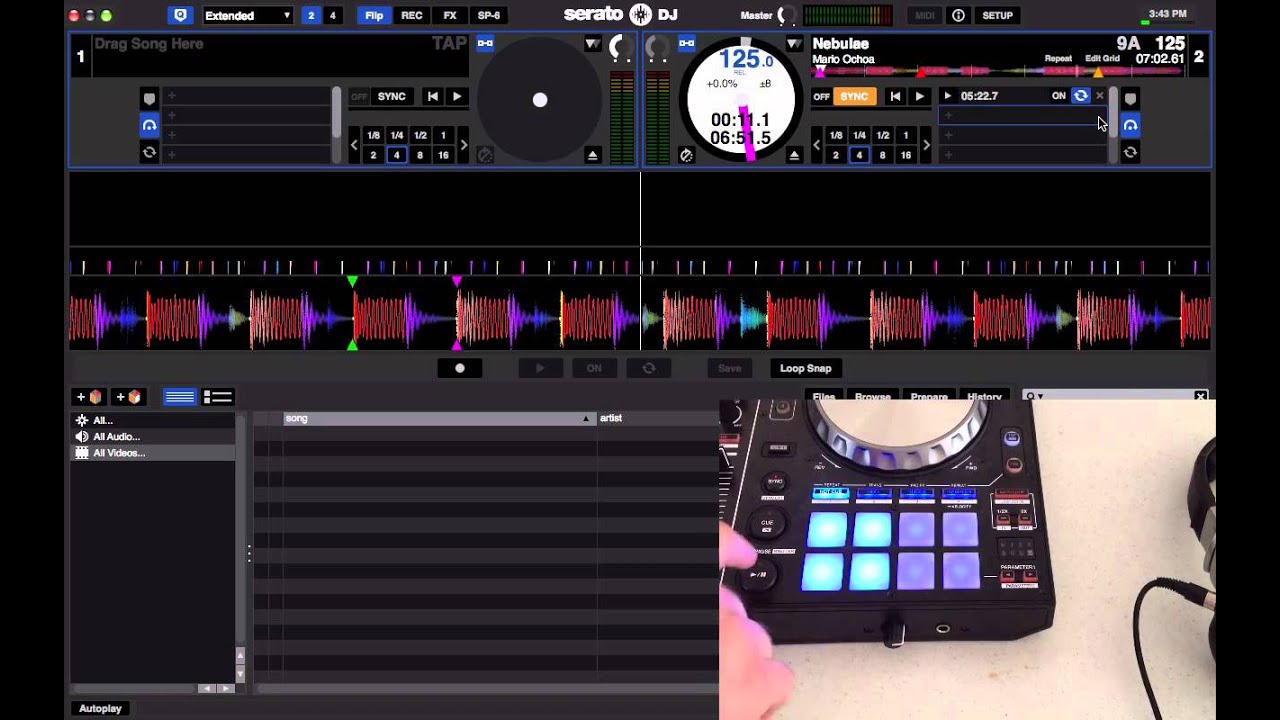Toggle orange SYNC on deck 2

(854, 96)
